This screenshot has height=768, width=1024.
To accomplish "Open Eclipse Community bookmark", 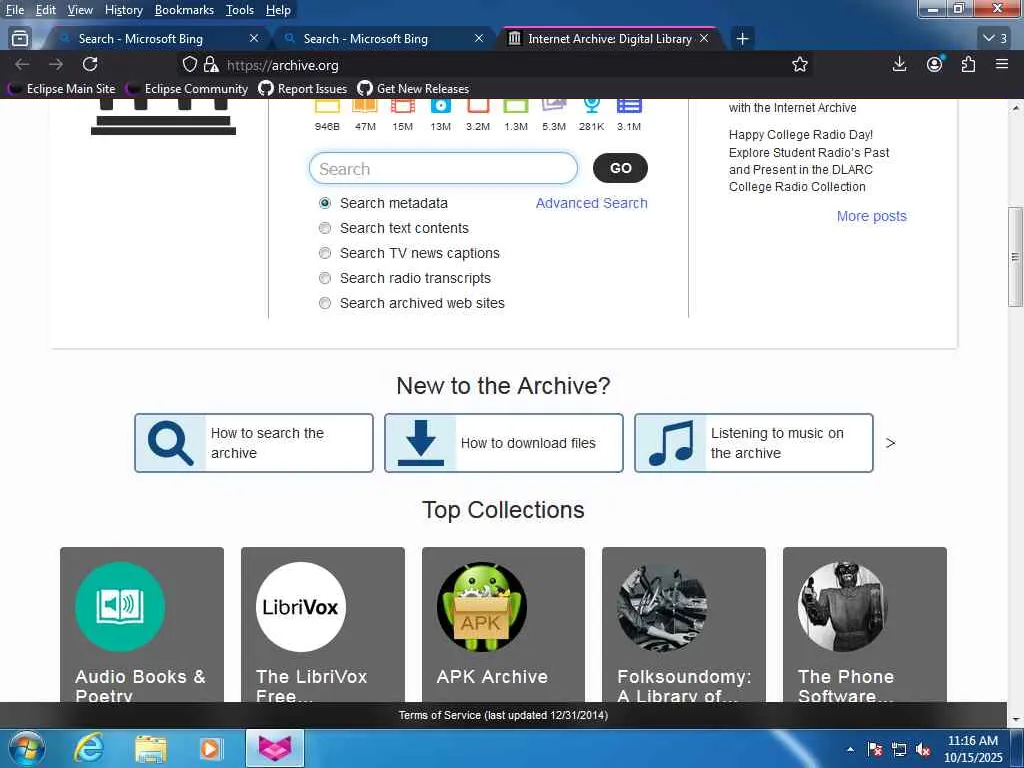I will tap(189, 88).
